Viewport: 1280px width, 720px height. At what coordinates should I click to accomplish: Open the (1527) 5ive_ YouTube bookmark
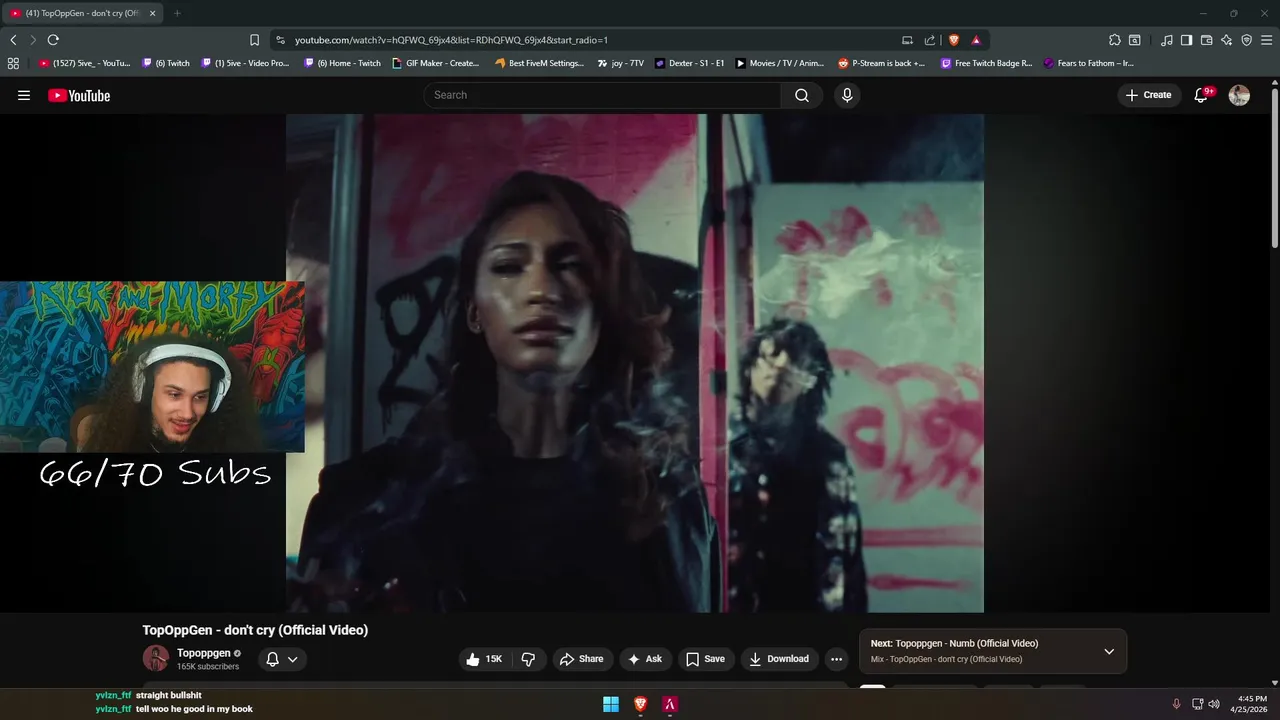click(85, 63)
